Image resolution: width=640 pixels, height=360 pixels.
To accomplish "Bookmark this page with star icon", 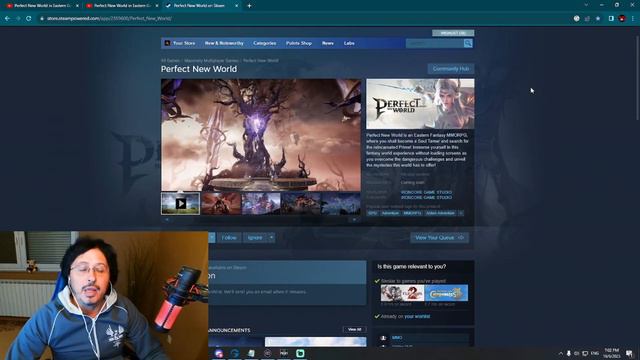I will coord(598,18).
